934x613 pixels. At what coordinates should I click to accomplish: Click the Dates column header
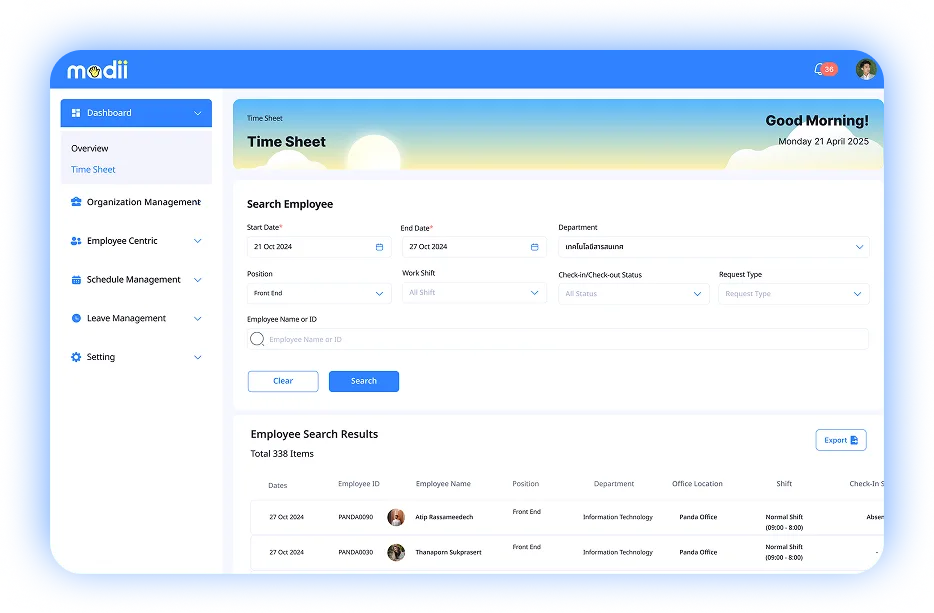pos(278,486)
